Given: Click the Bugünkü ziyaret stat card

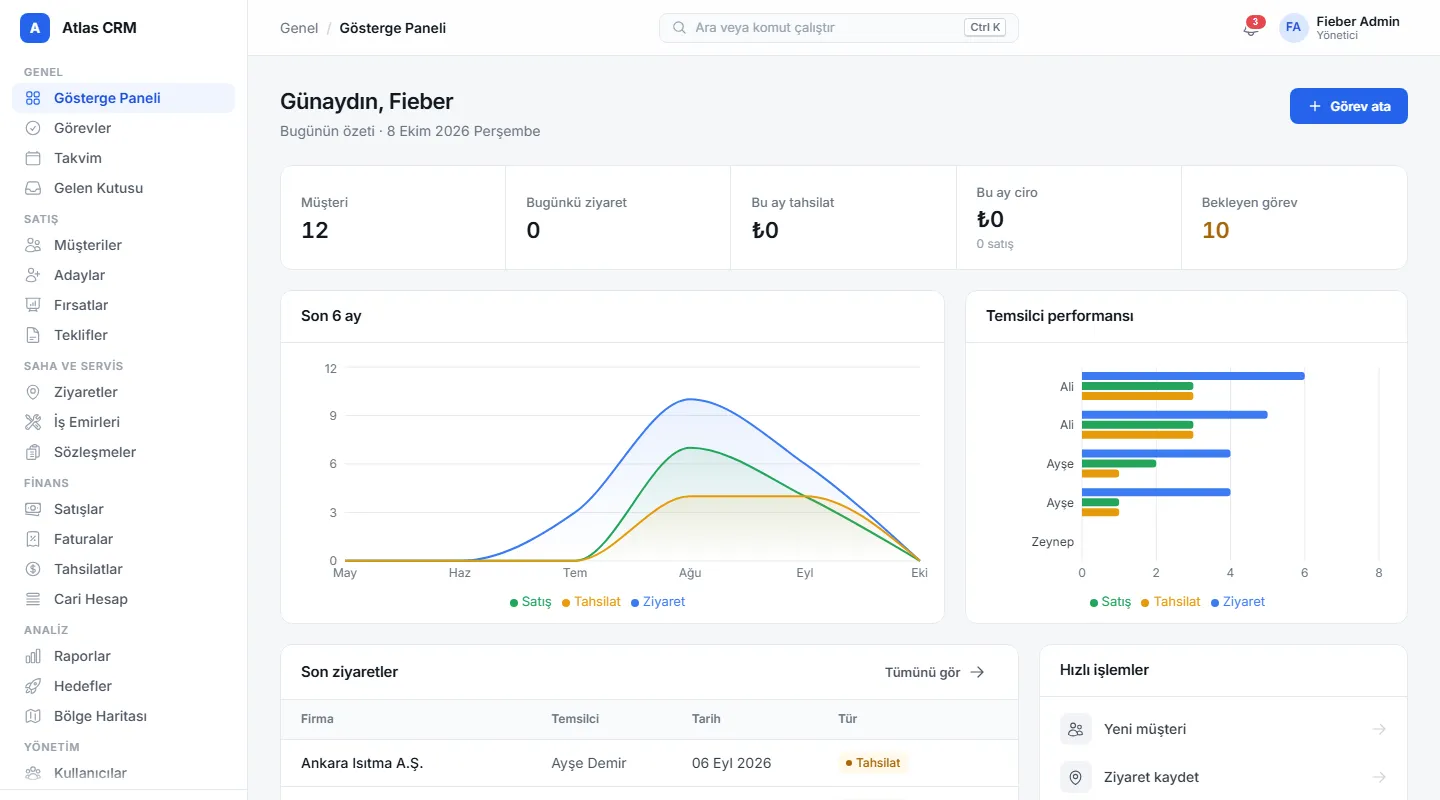Looking at the screenshot, I should click(x=618, y=217).
